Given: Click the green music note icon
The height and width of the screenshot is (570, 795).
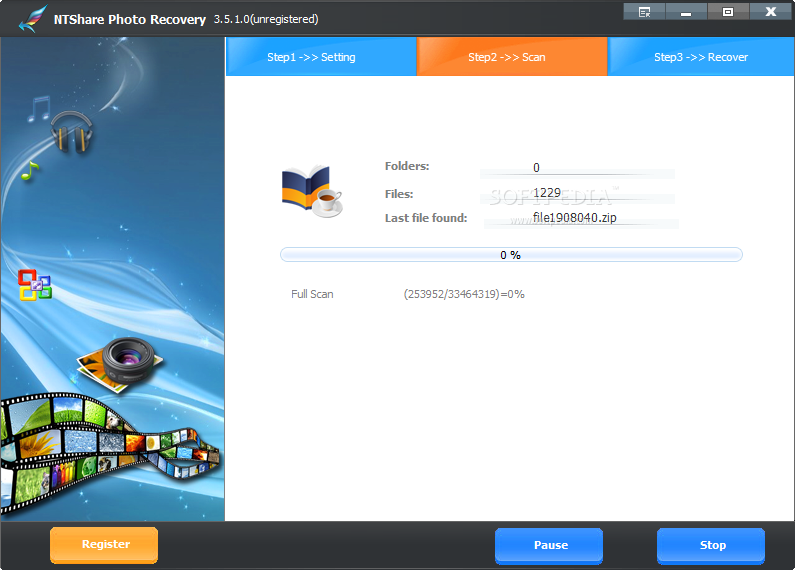Looking at the screenshot, I should coord(30,171).
